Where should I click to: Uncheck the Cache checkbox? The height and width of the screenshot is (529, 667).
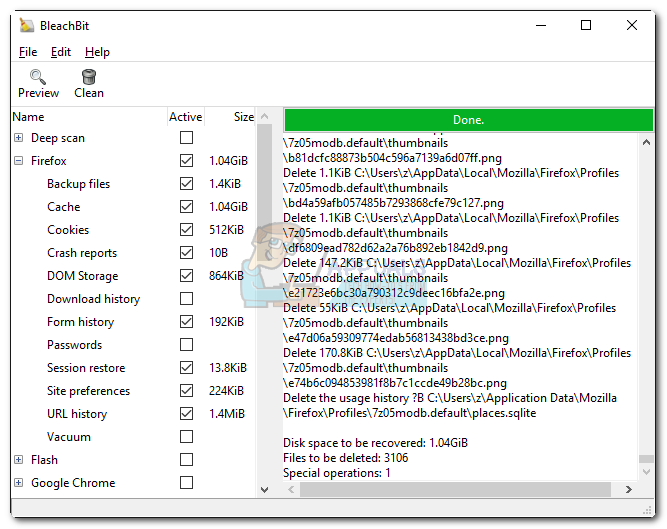click(186, 207)
